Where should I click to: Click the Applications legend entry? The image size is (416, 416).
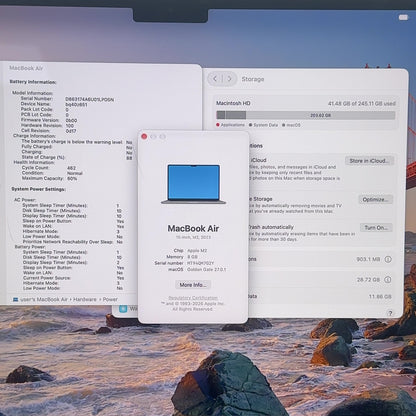pos(230,125)
